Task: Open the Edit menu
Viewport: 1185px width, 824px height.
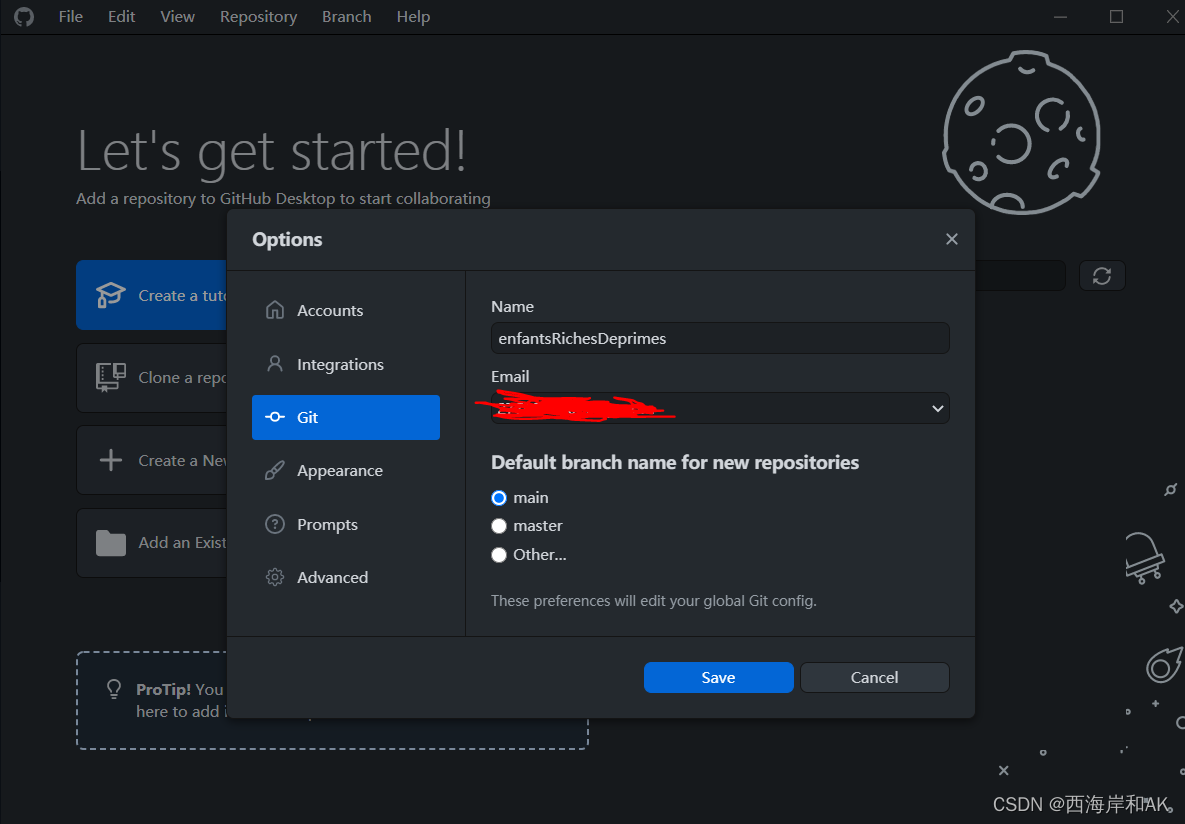Action: 121,17
